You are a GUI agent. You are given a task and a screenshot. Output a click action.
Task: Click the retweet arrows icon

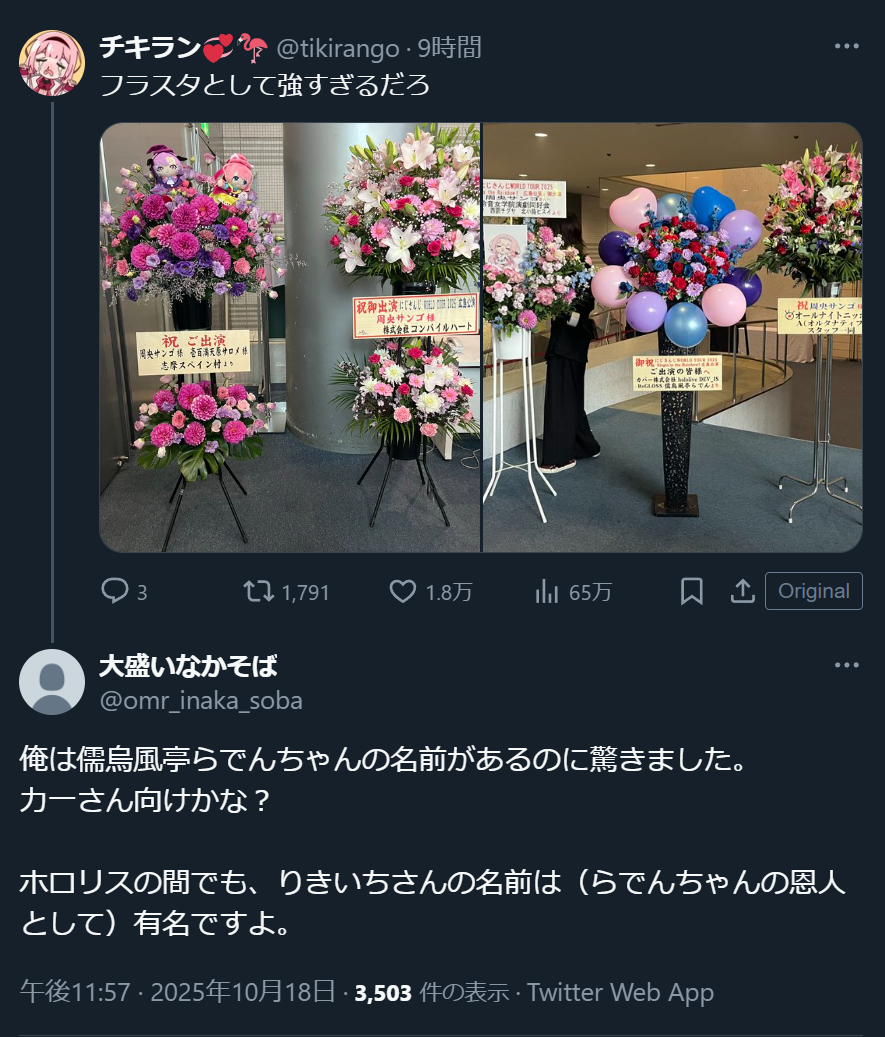pos(258,591)
